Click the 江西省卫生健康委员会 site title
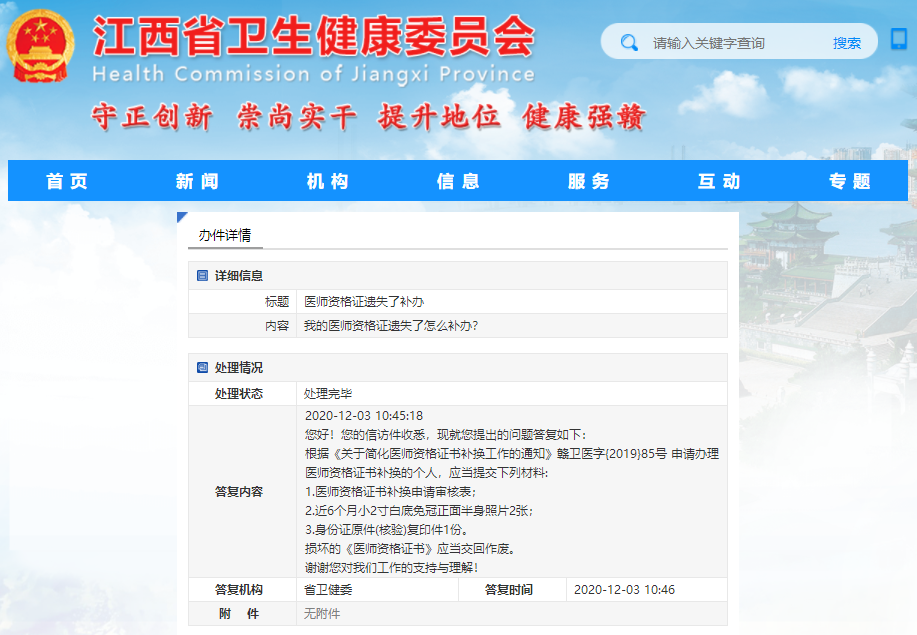The image size is (917, 635). click(314, 38)
